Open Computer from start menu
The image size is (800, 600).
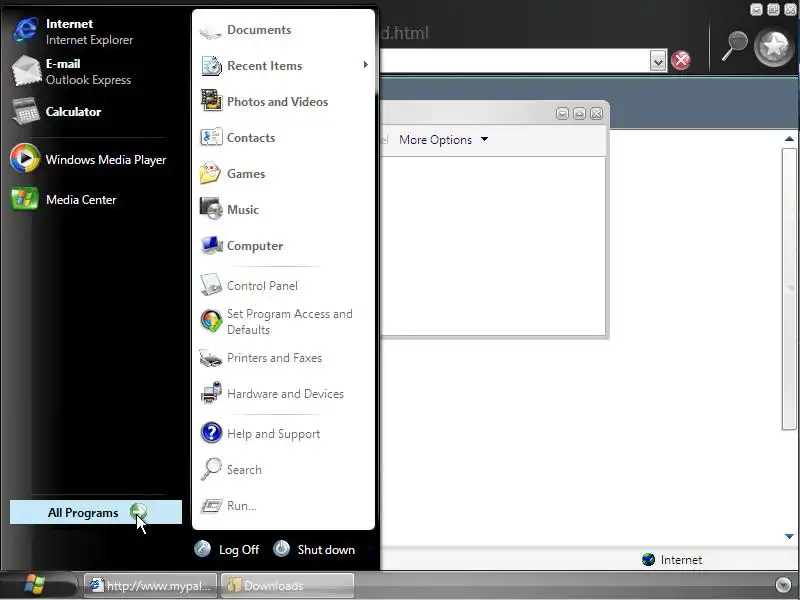(x=241, y=245)
